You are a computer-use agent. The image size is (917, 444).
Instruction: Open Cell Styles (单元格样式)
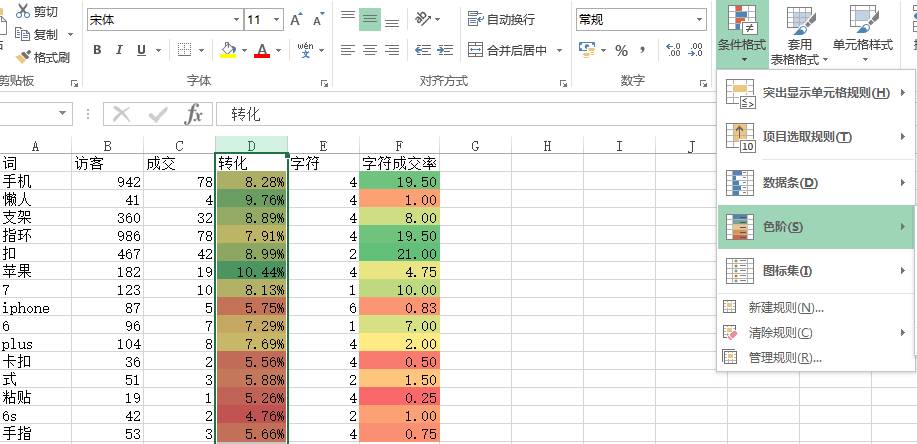tap(863, 35)
